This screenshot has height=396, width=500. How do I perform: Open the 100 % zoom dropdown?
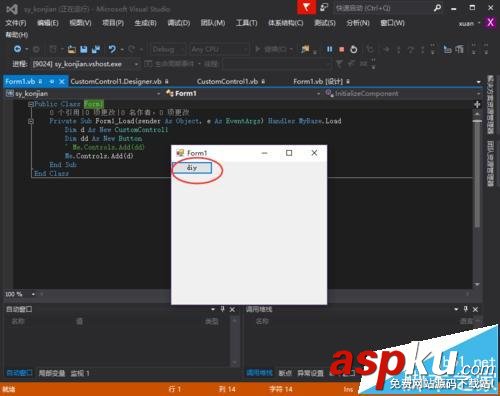point(33,294)
